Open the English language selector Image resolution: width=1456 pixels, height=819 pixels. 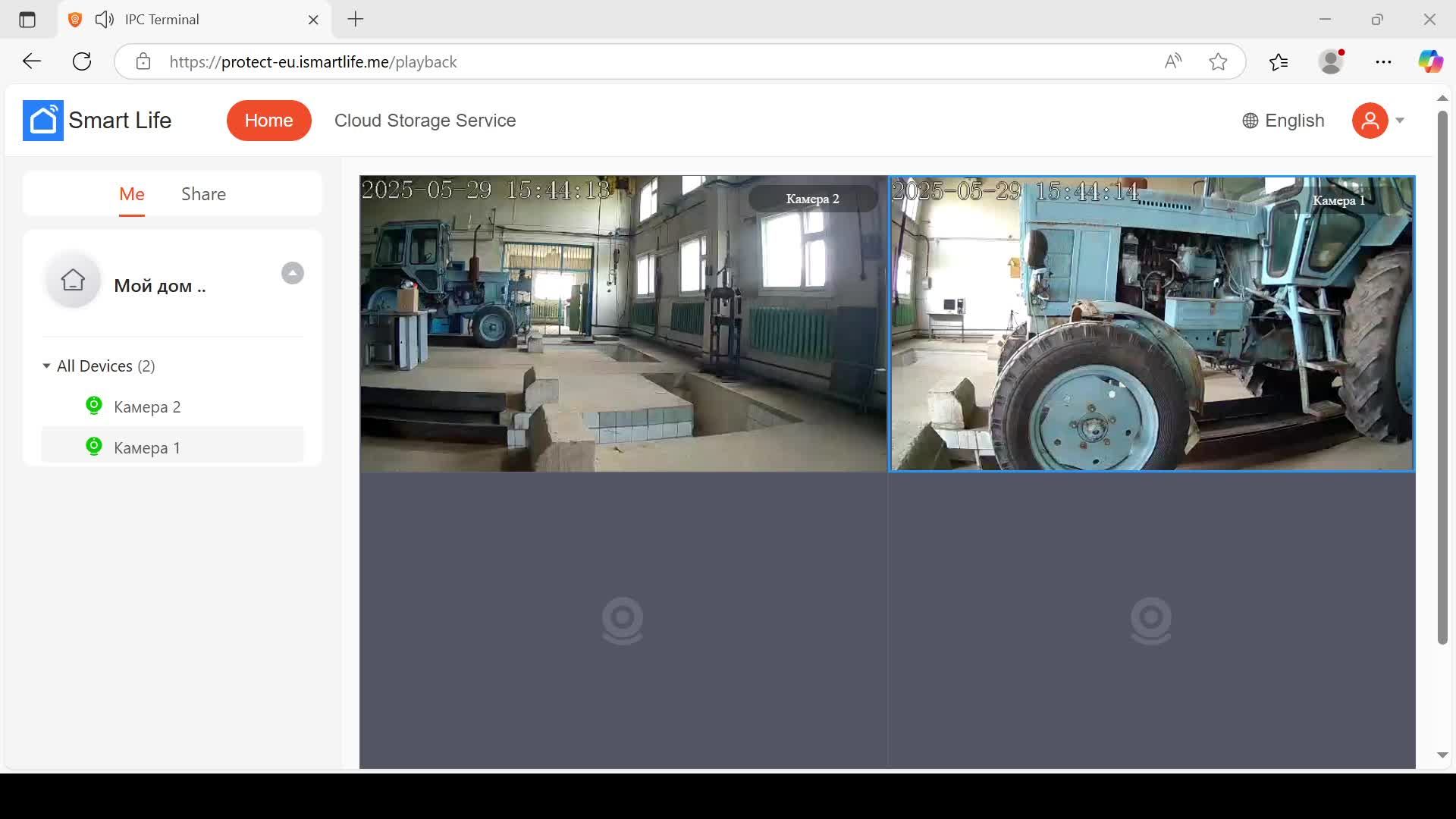point(1284,121)
